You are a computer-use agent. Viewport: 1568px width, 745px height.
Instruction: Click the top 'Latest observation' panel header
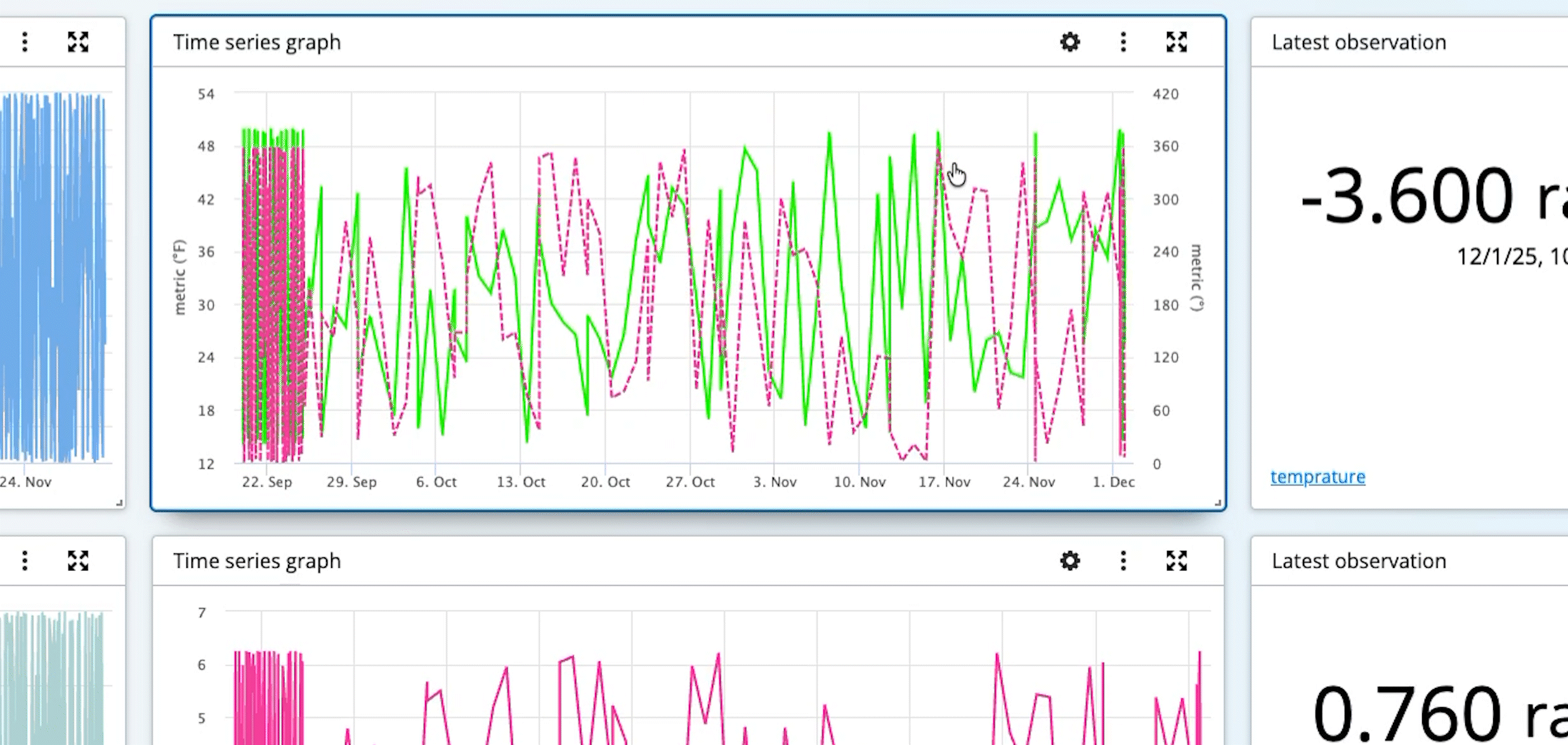click(x=1359, y=43)
